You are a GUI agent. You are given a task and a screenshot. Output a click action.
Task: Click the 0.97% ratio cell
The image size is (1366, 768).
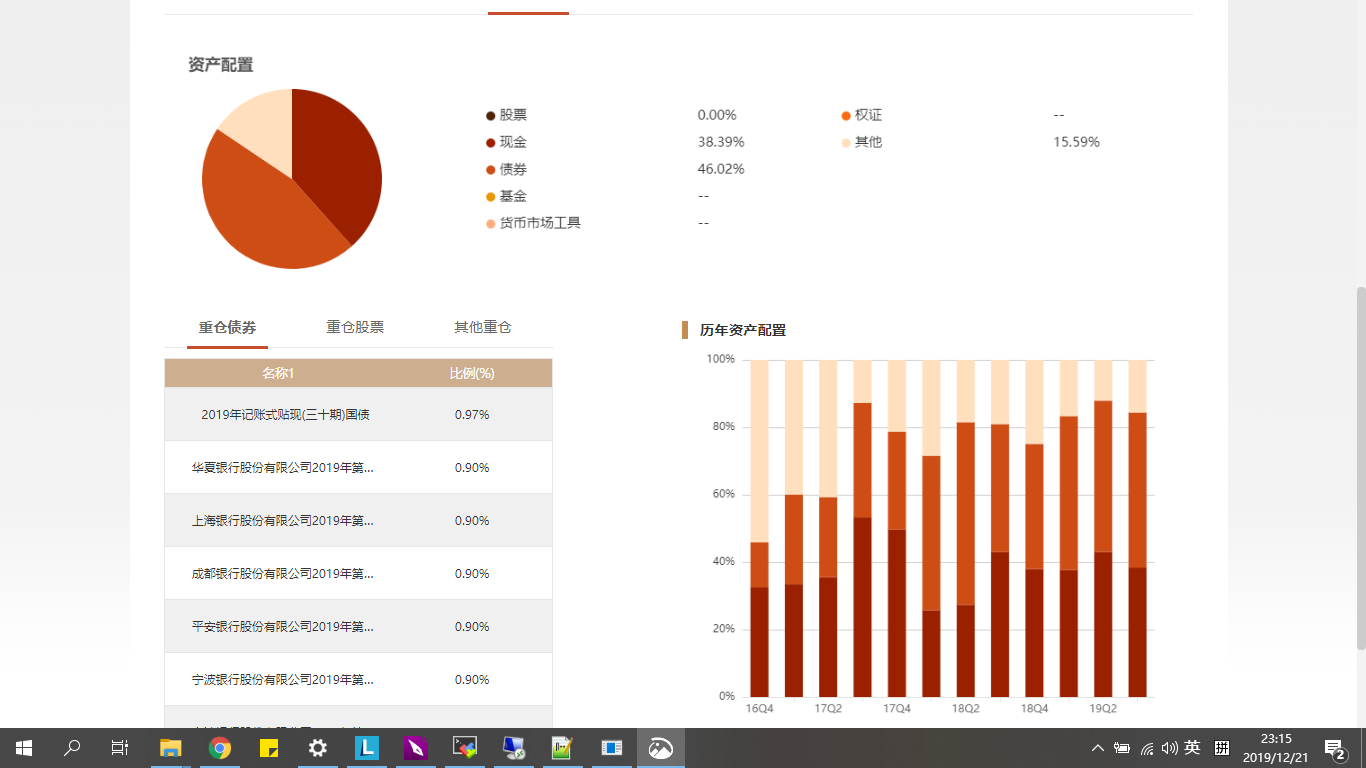pos(472,414)
